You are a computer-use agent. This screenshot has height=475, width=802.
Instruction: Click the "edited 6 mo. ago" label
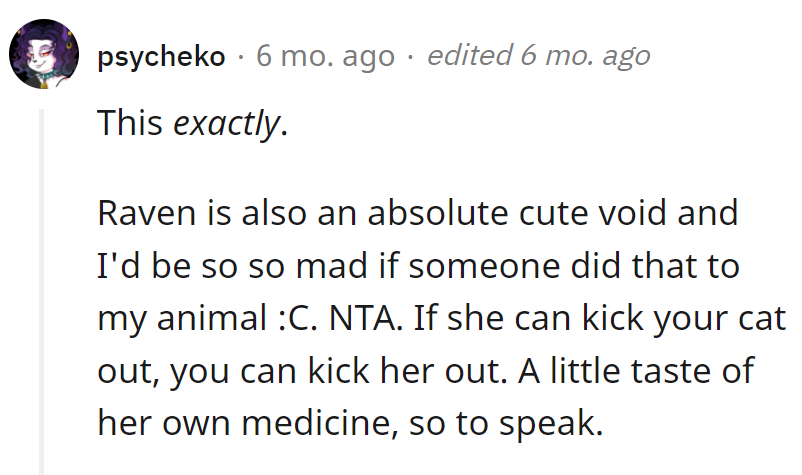point(538,57)
